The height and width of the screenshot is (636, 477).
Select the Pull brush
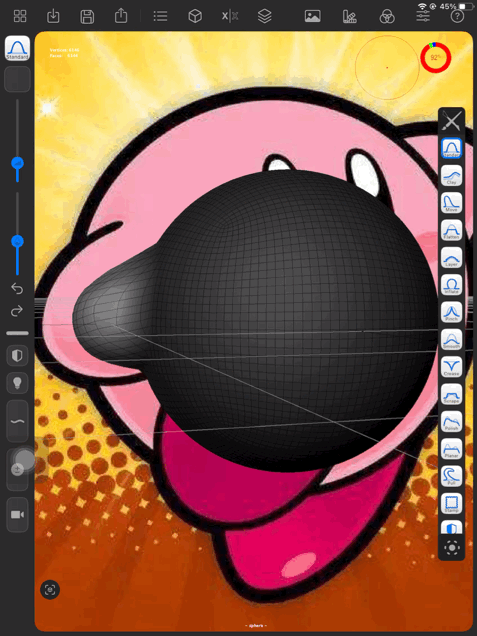click(451, 477)
